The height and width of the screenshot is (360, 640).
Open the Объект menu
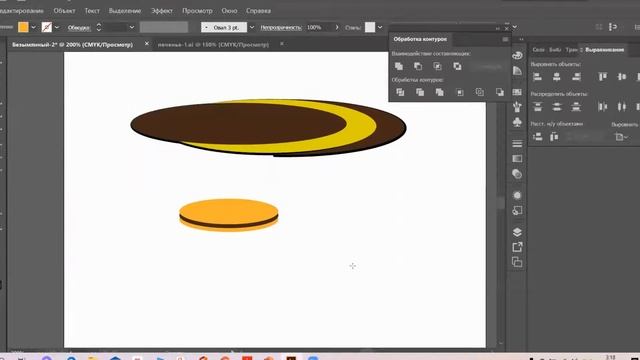tap(64, 11)
